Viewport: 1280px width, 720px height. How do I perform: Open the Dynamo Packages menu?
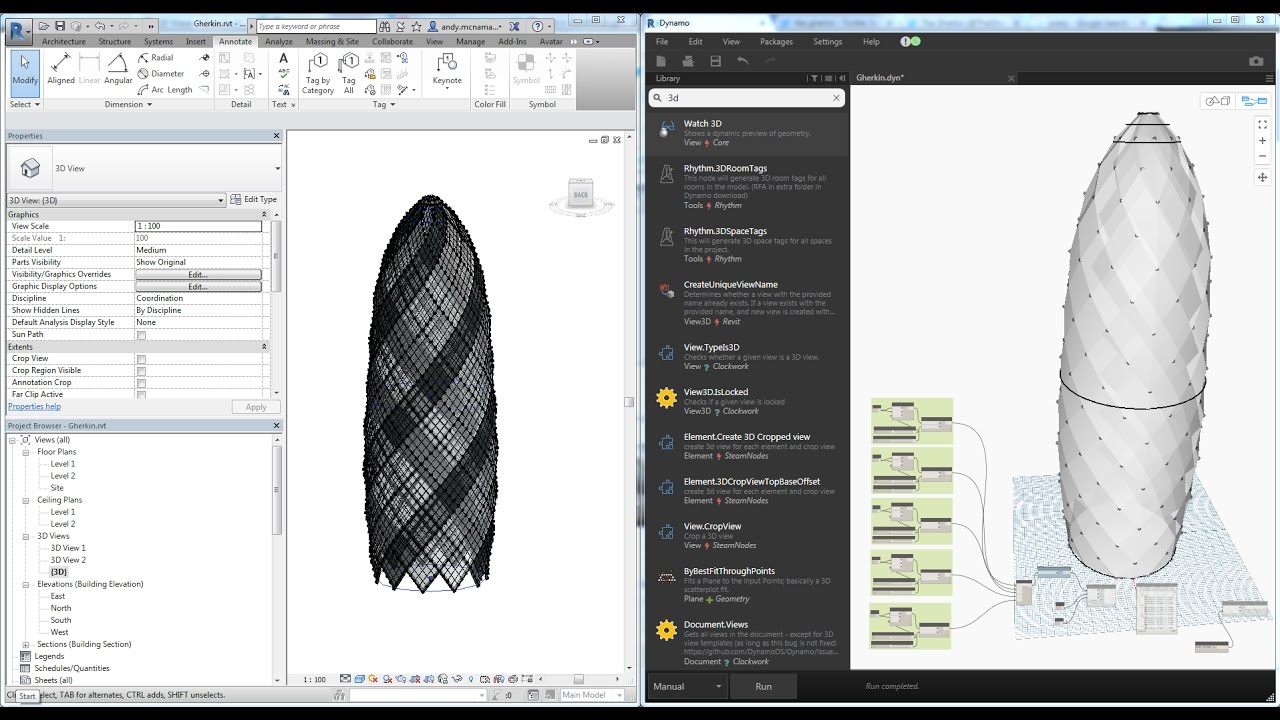coord(776,42)
